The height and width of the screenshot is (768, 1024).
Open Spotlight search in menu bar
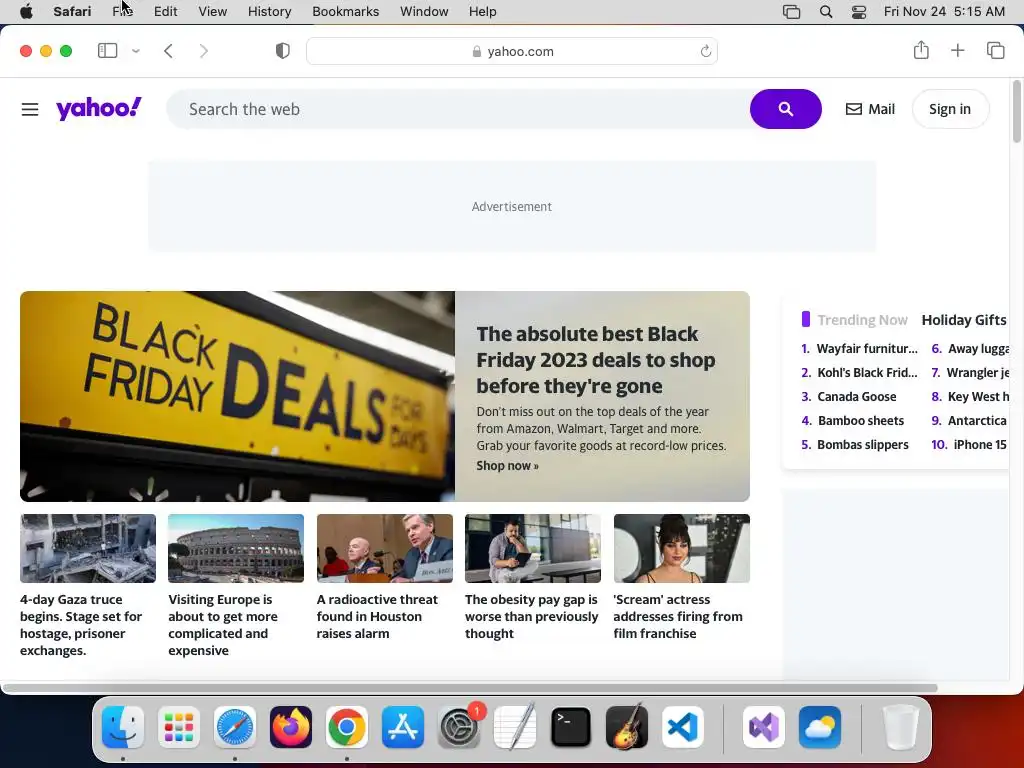tap(825, 12)
